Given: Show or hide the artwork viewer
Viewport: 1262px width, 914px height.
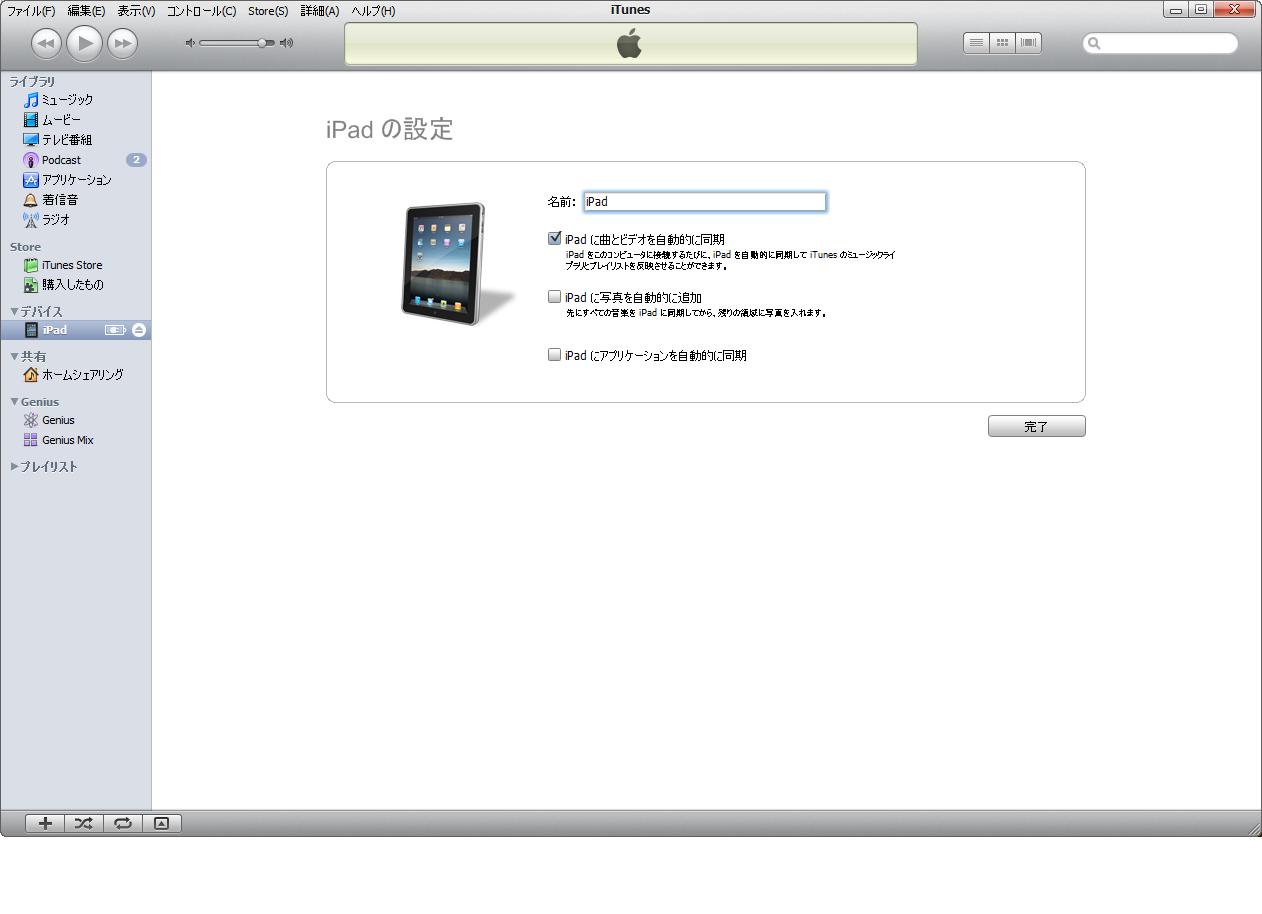Looking at the screenshot, I should point(162,823).
